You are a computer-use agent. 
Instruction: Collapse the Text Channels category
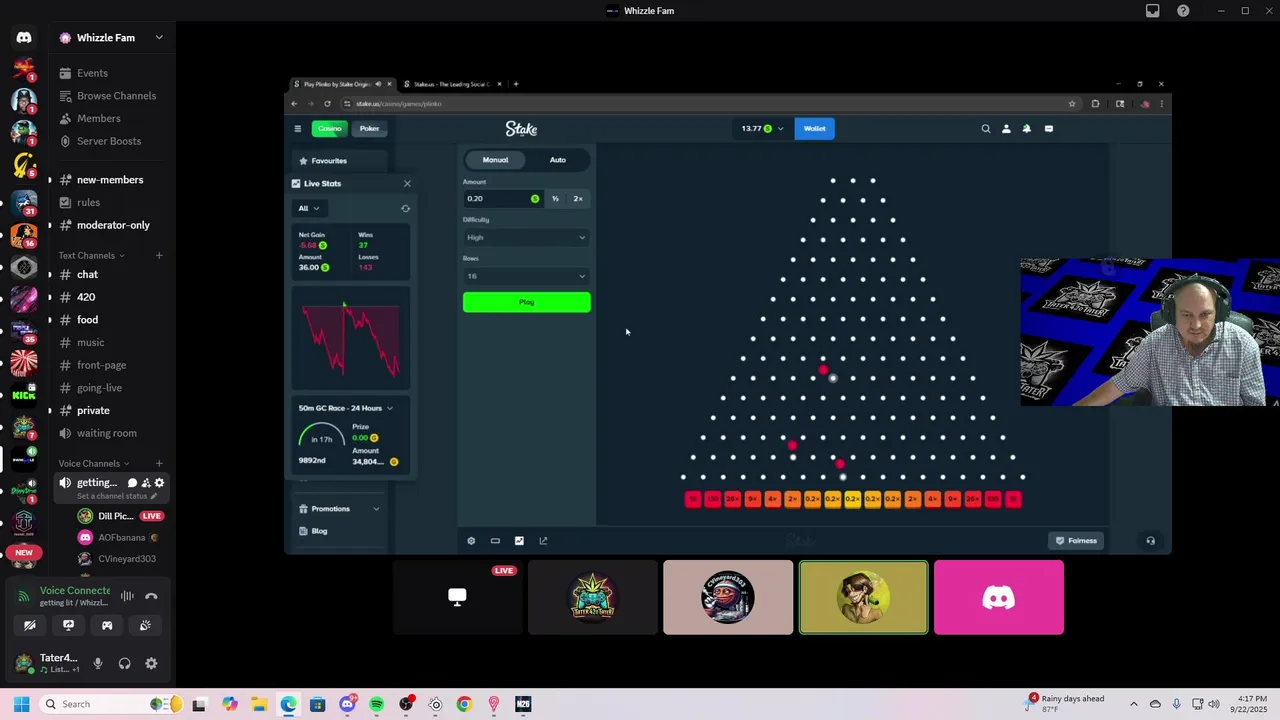[x=92, y=255]
